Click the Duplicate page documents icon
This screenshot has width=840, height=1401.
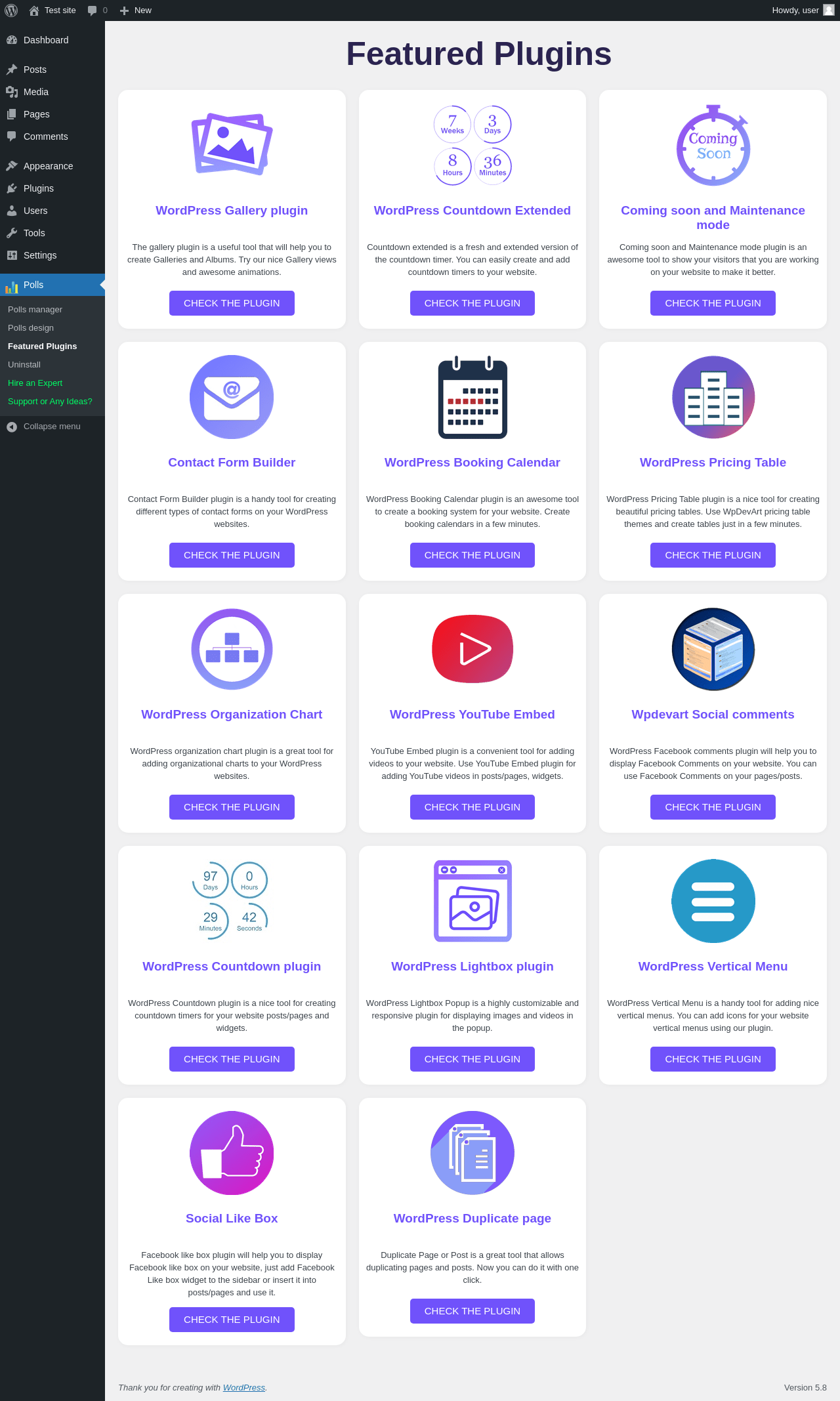point(472,1153)
